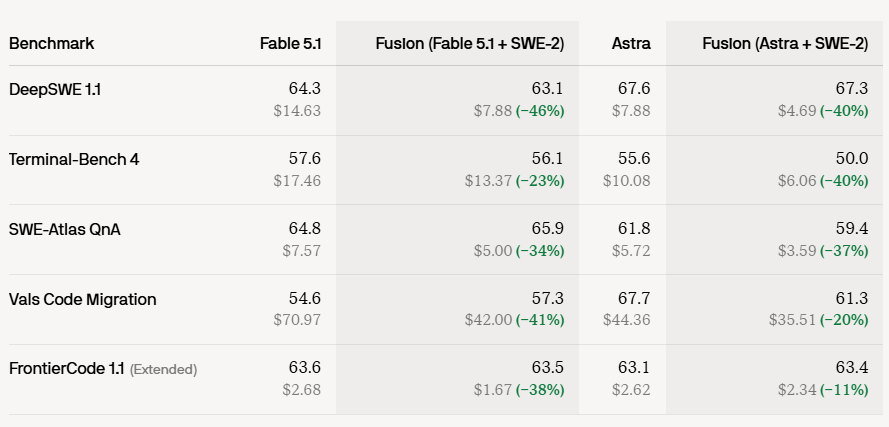Screen dimensions: 889x427
Task: Select the FrontierCode 1.1 benchmark name
Action: click(66, 369)
